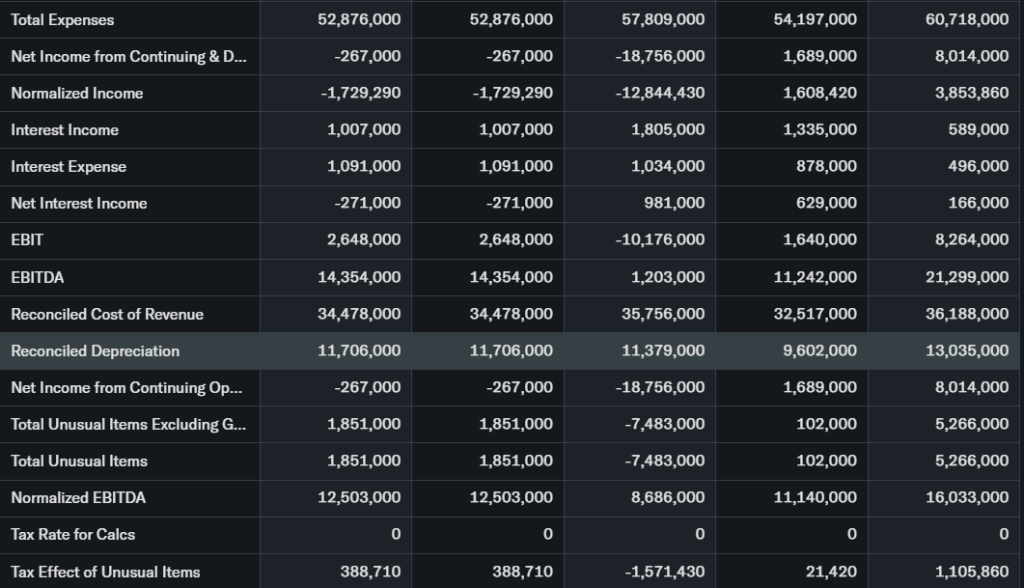The image size is (1024, 588).
Task: Click the Interest Income row label
Action: tap(64, 130)
